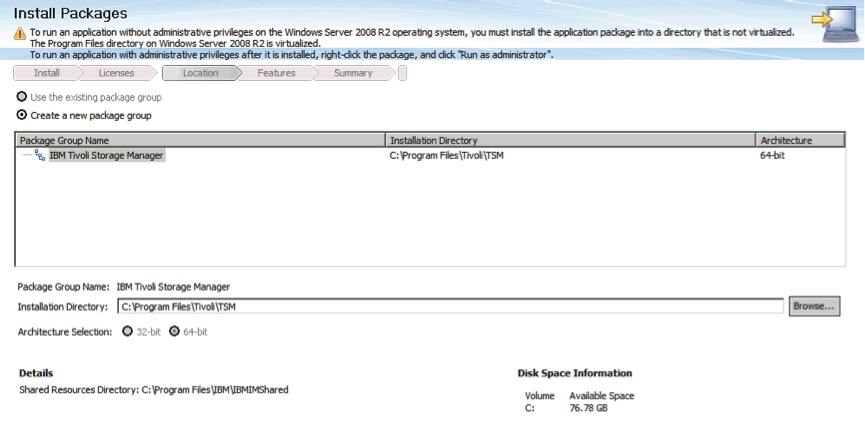Click the Shared Resources Directory path text
This screenshot has width=865, height=433.
(215, 389)
